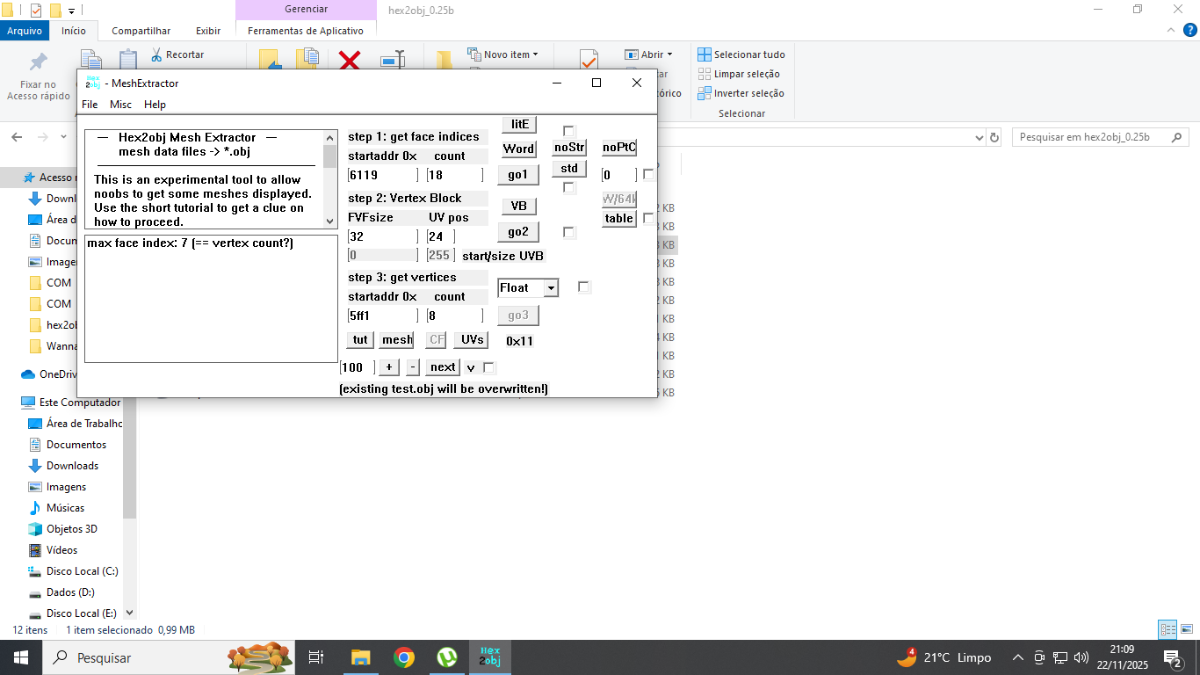Screen dimensions: 1200x675
Task: Click the refresh icon beside address bar
Action: click(x=994, y=137)
